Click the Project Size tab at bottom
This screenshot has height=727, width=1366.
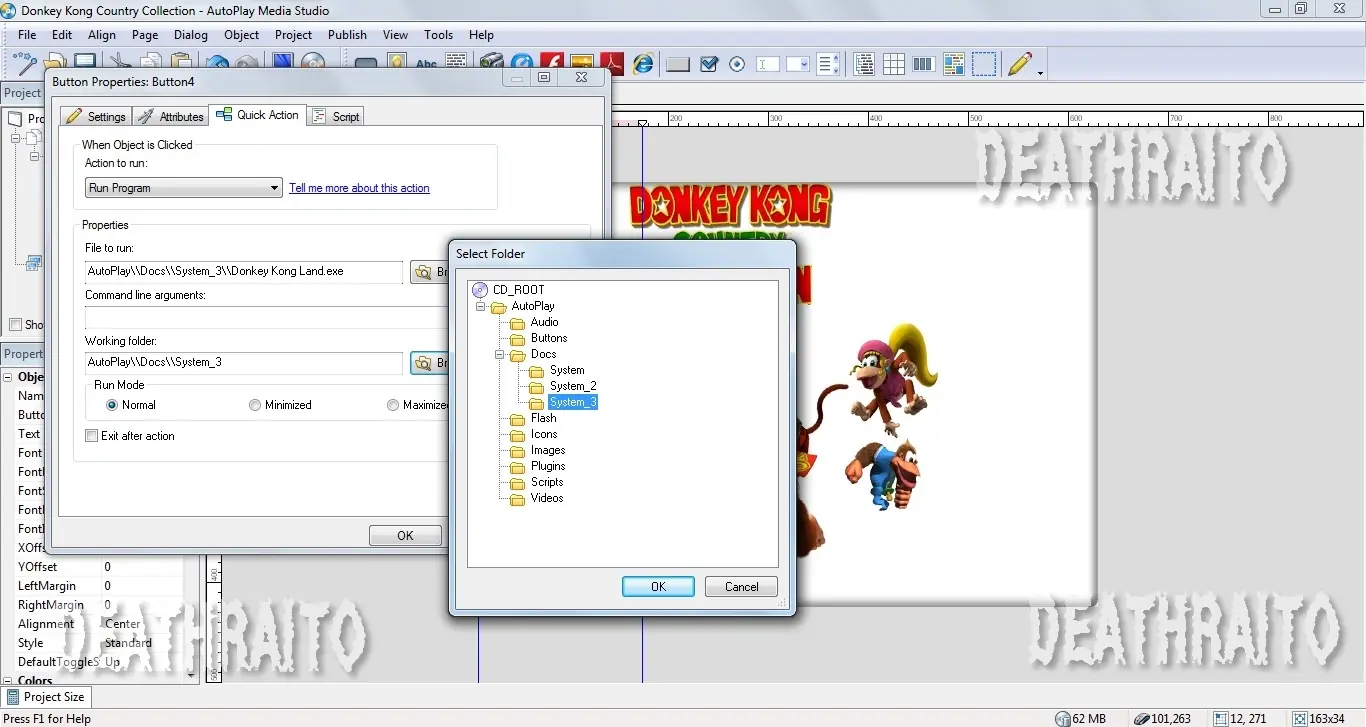[46, 697]
